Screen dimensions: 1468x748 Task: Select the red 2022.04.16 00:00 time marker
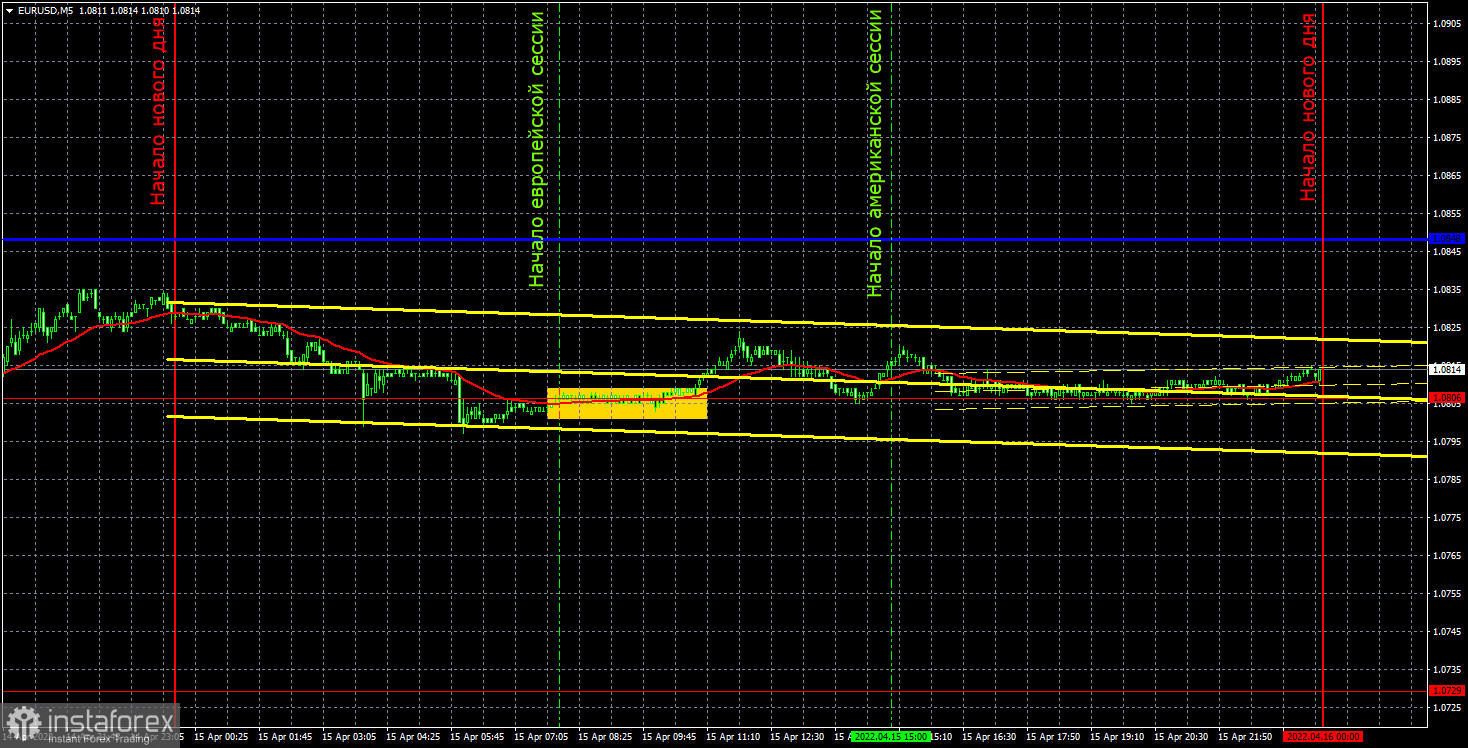(x=1323, y=736)
